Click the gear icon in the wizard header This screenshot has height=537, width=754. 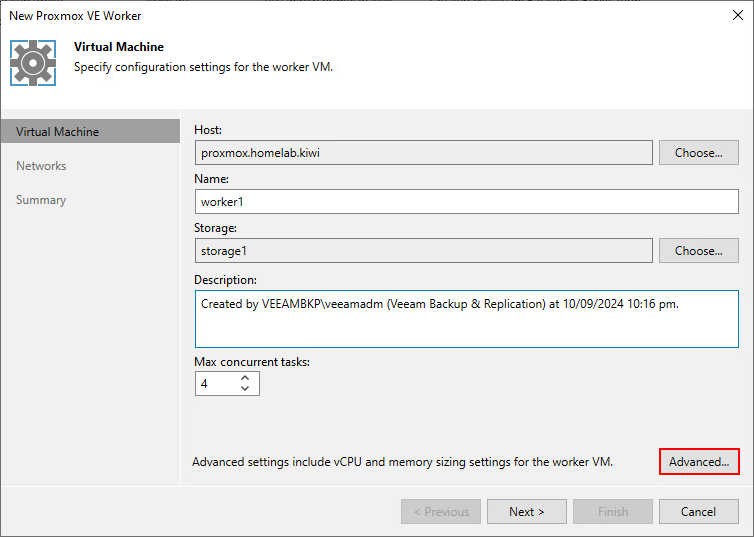pos(33,63)
